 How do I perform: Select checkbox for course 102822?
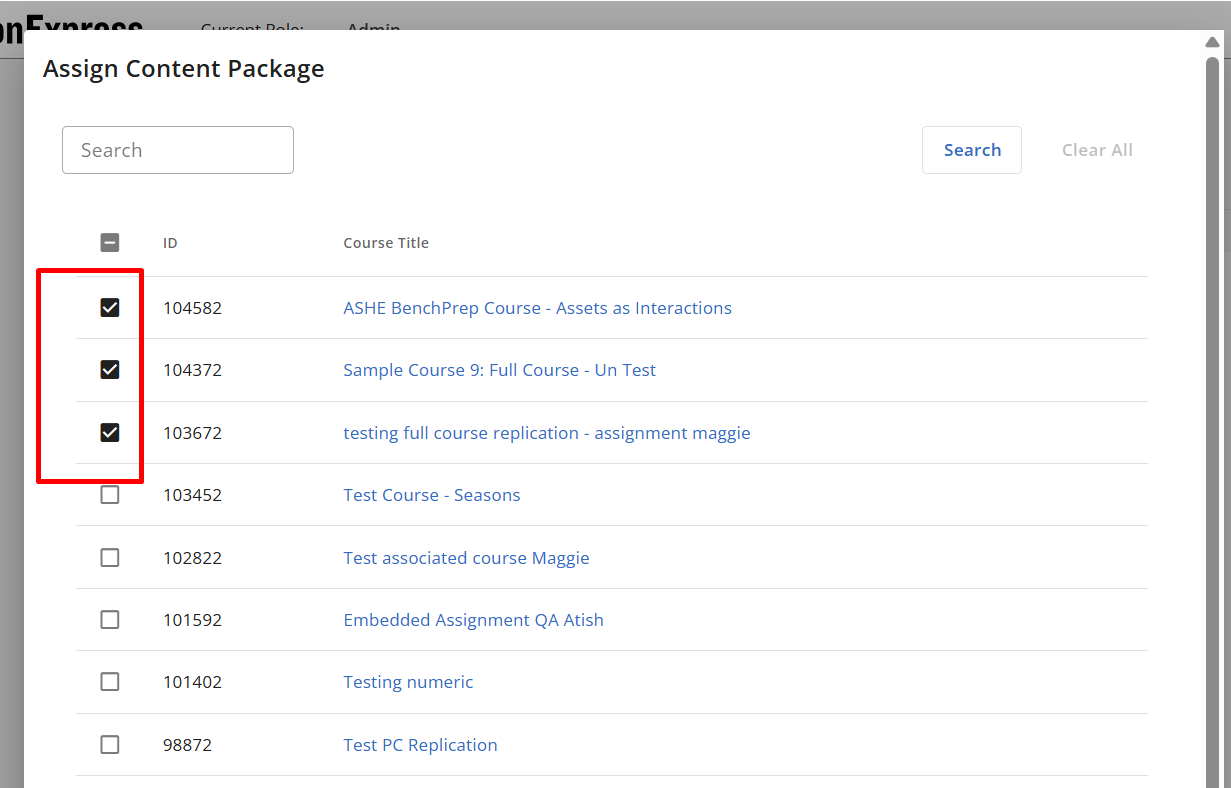pos(110,558)
